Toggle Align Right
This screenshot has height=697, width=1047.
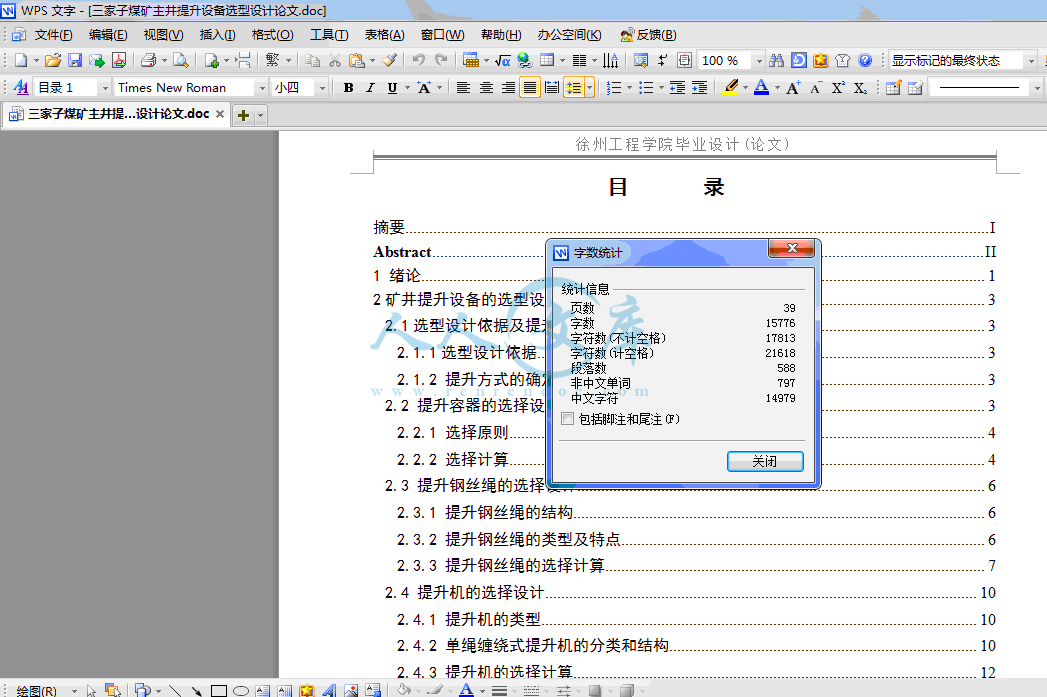(x=508, y=87)
